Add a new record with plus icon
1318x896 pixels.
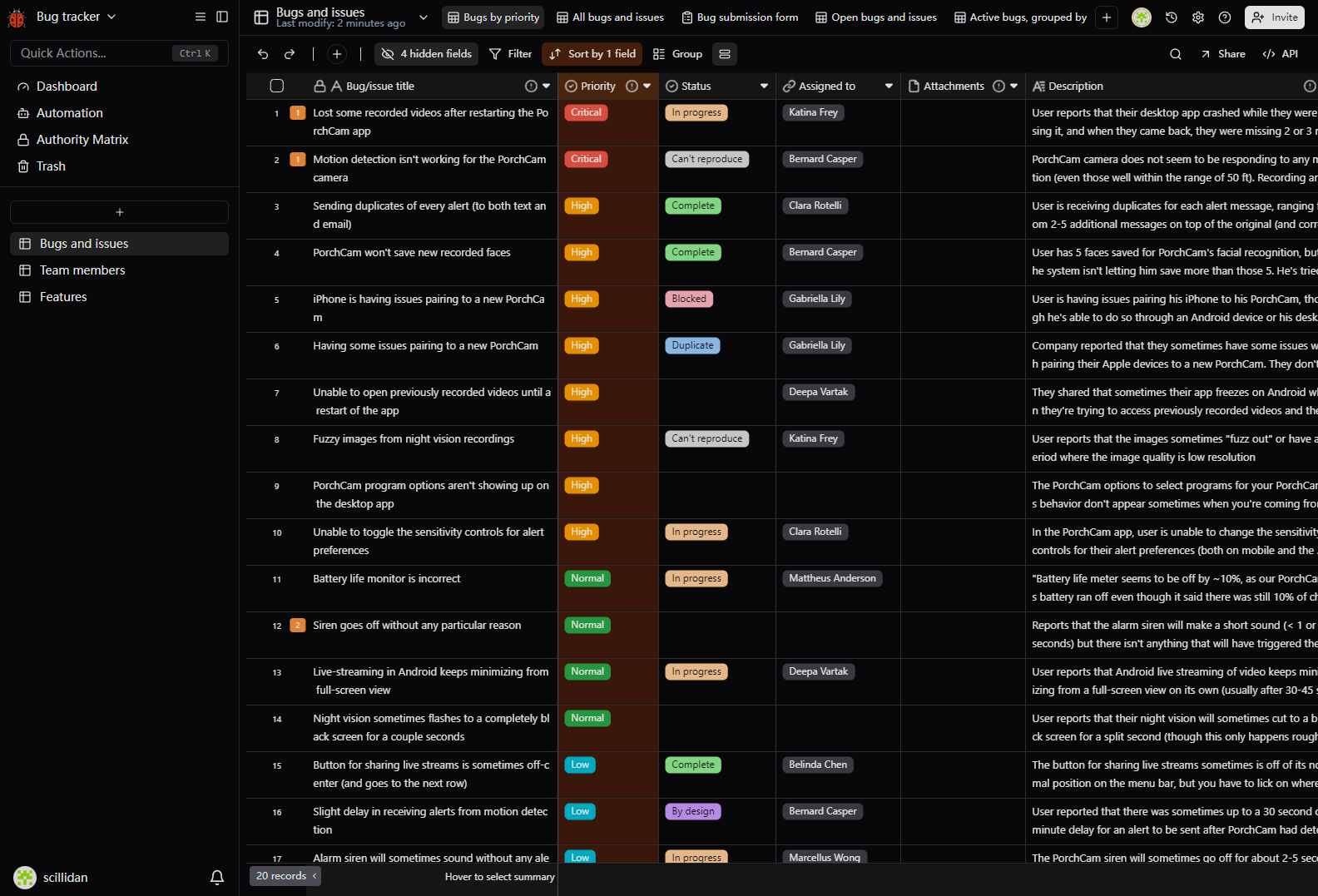pos(337,54)
